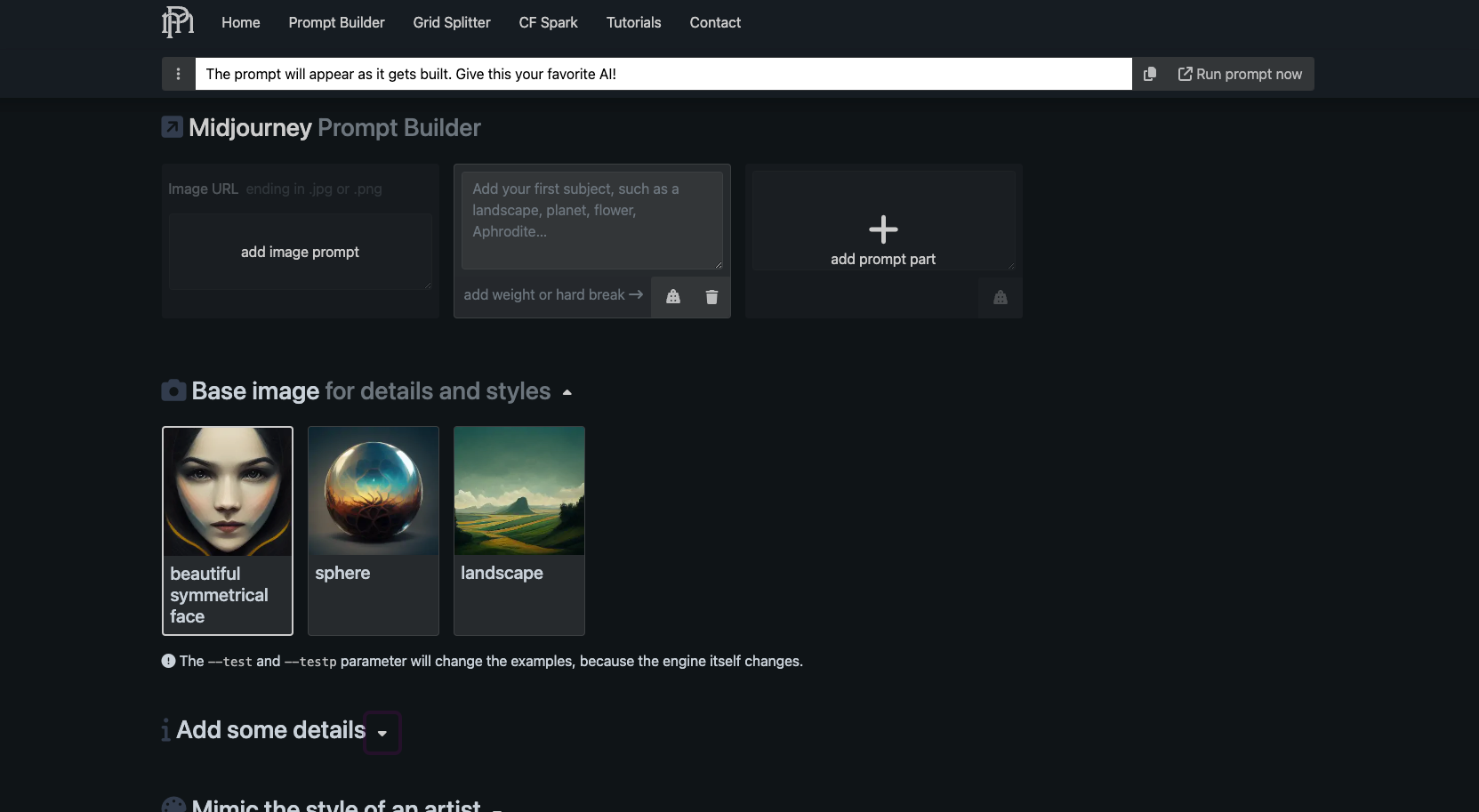Choose the sphere base image

(x=374, y=531)
